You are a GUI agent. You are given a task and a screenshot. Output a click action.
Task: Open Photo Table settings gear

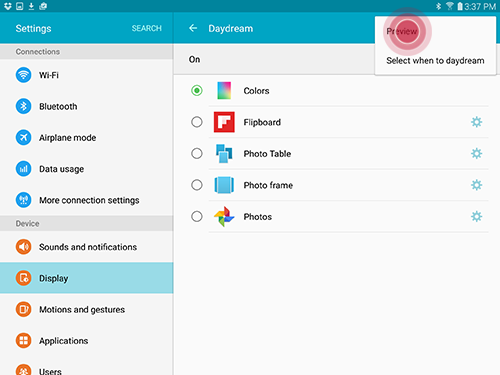point(476,153)
